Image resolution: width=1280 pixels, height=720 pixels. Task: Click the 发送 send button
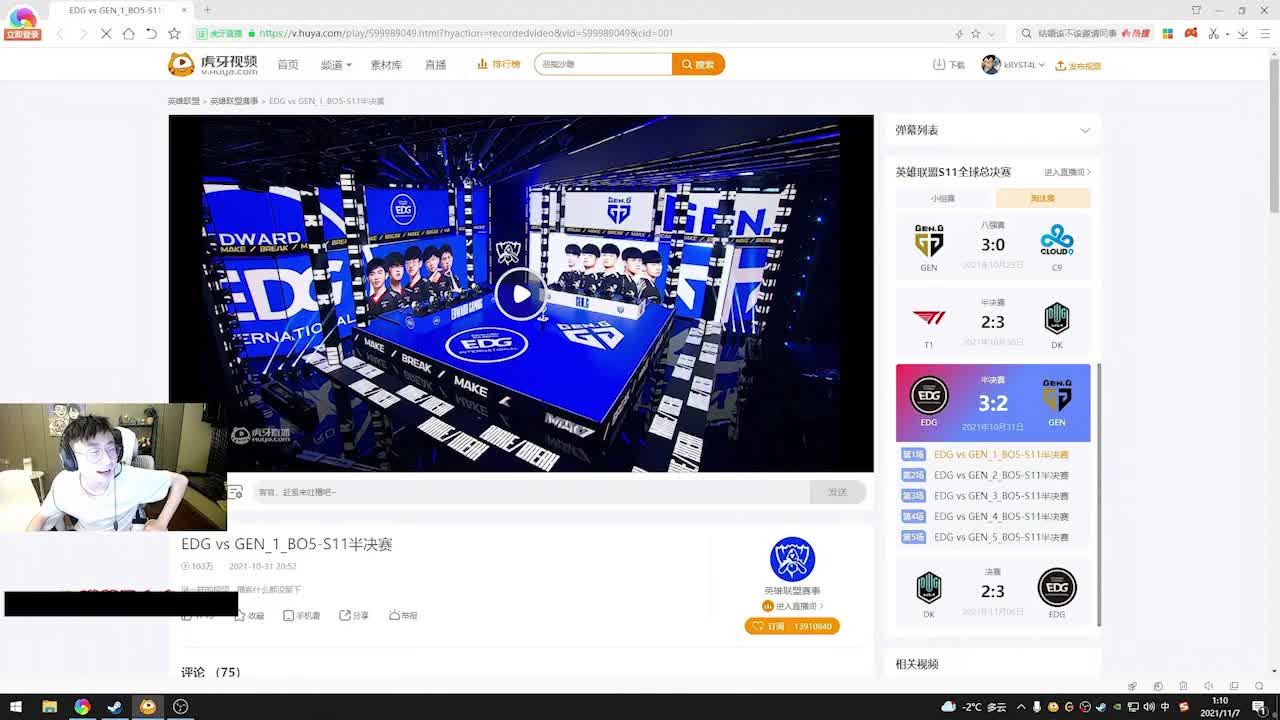tap(838, 492)
